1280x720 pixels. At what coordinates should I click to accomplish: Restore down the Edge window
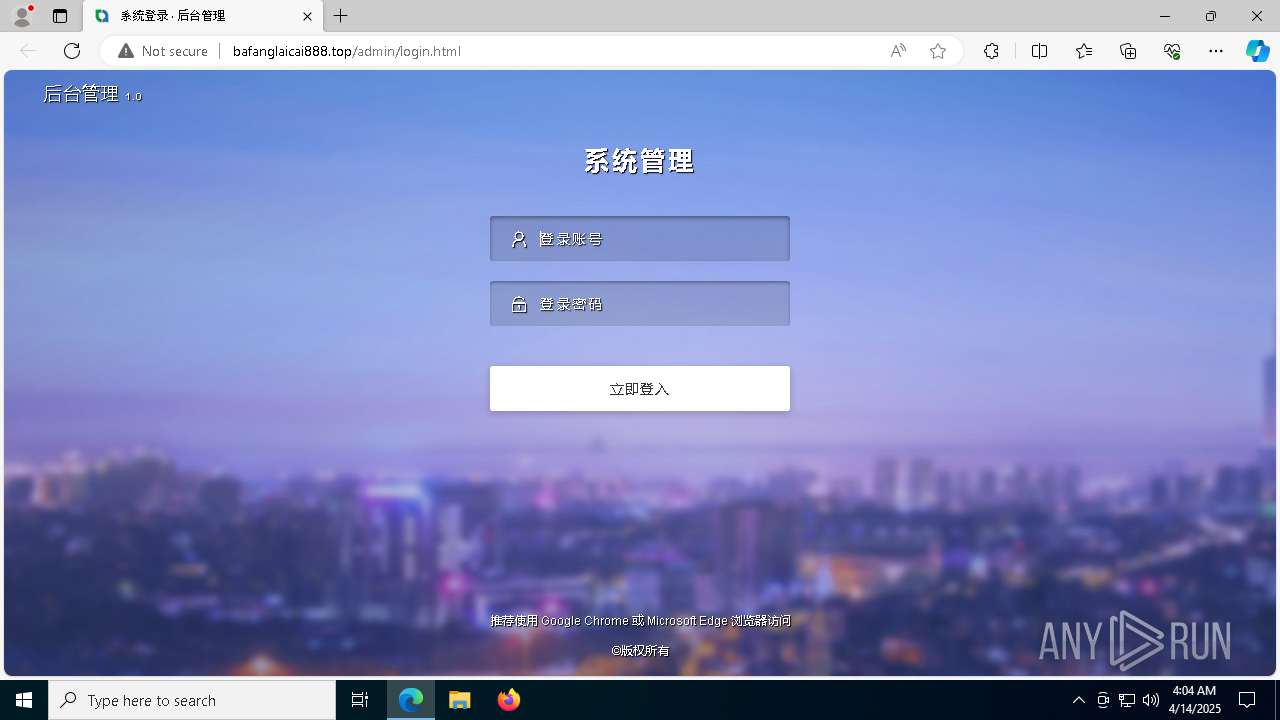(1211, 16)
